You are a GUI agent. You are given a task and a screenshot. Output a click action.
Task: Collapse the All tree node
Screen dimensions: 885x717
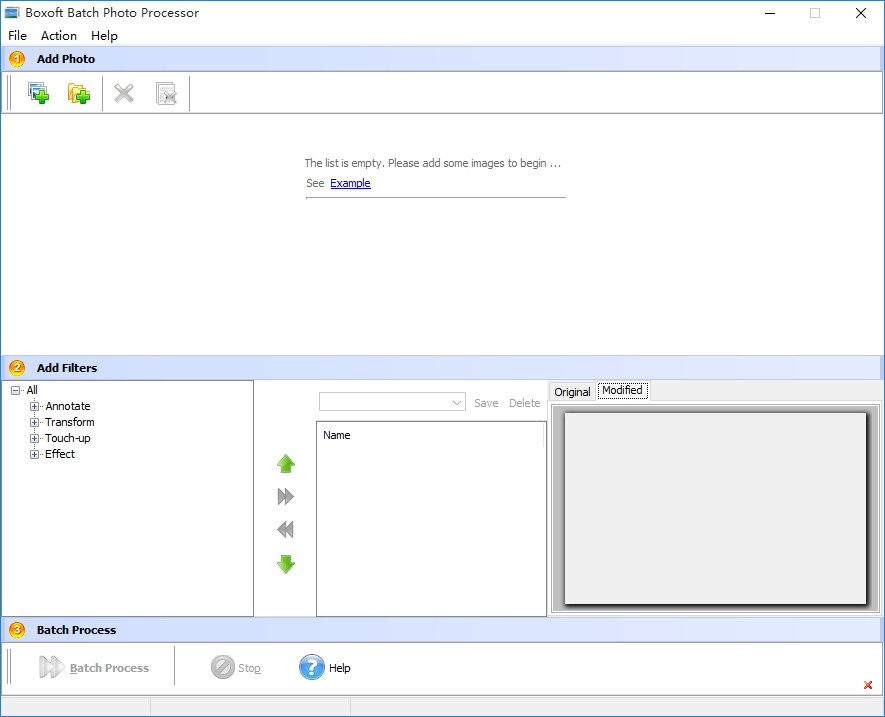tap(15, 390)
